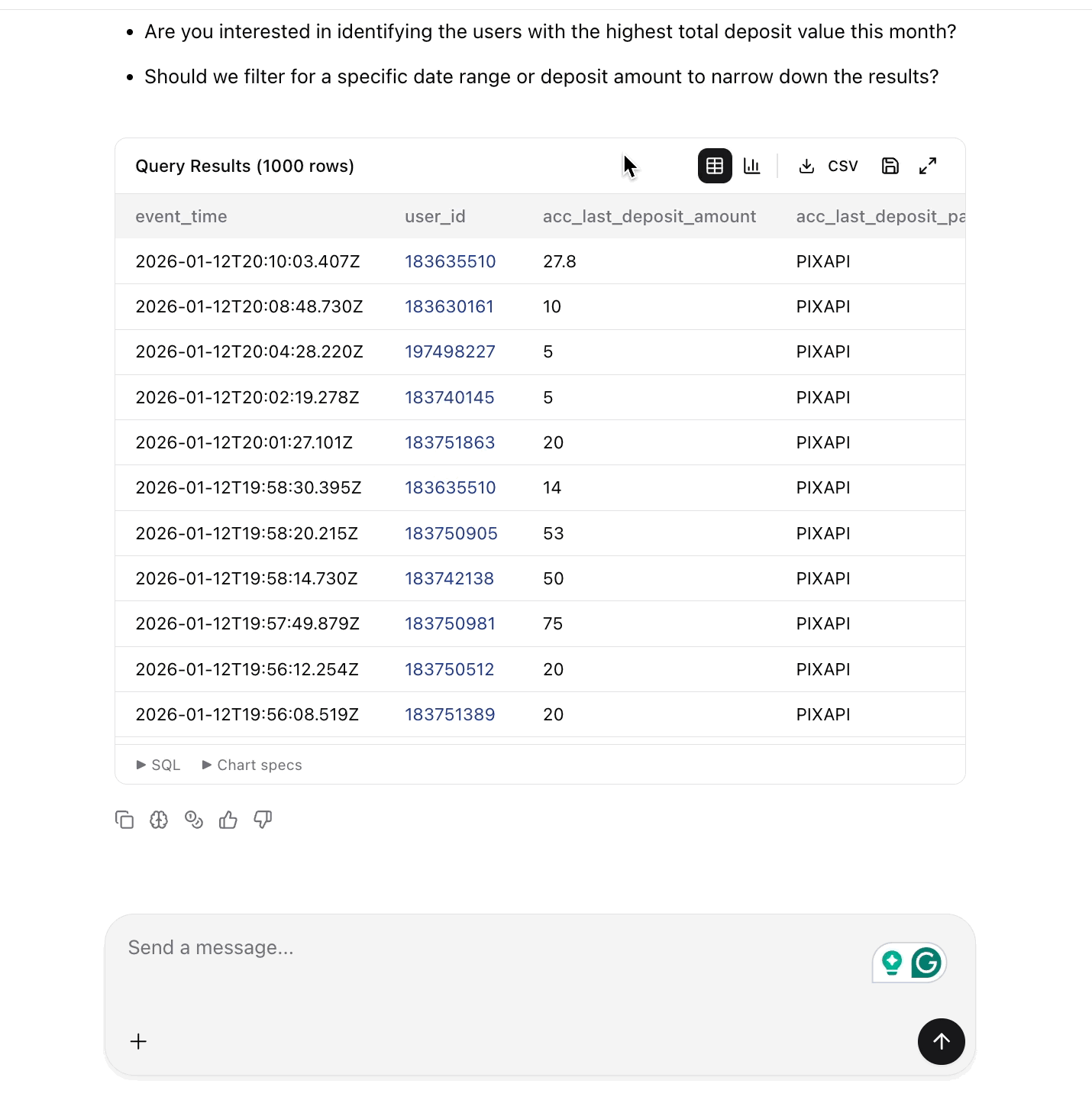Click the thumbs up feedback icon

tap(228, 820)
